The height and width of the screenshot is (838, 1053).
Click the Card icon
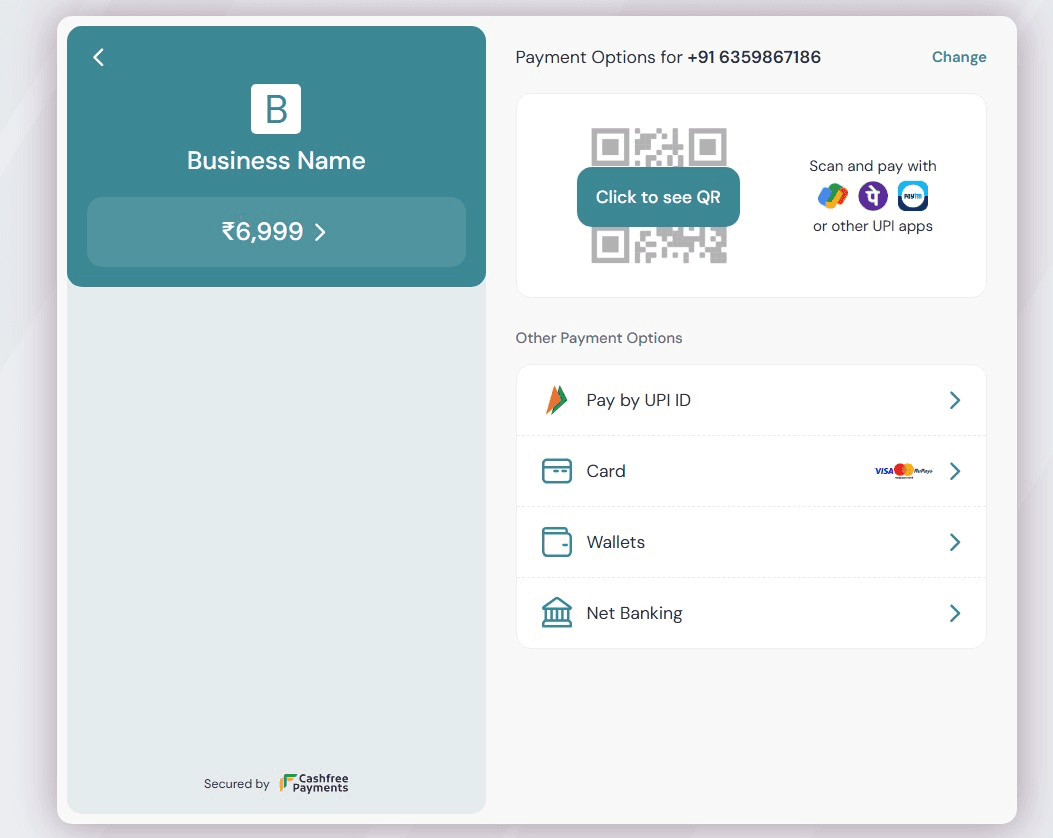point(557,471)
